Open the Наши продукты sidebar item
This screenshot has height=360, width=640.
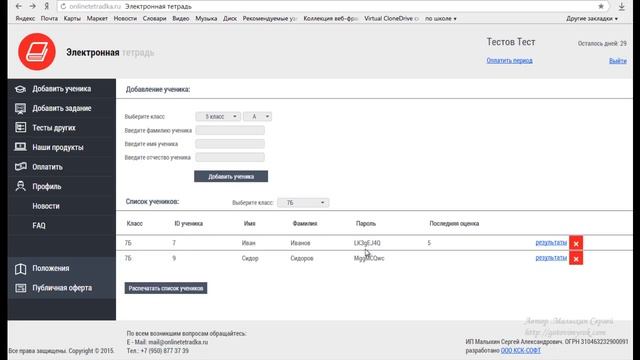pos(62,147)
